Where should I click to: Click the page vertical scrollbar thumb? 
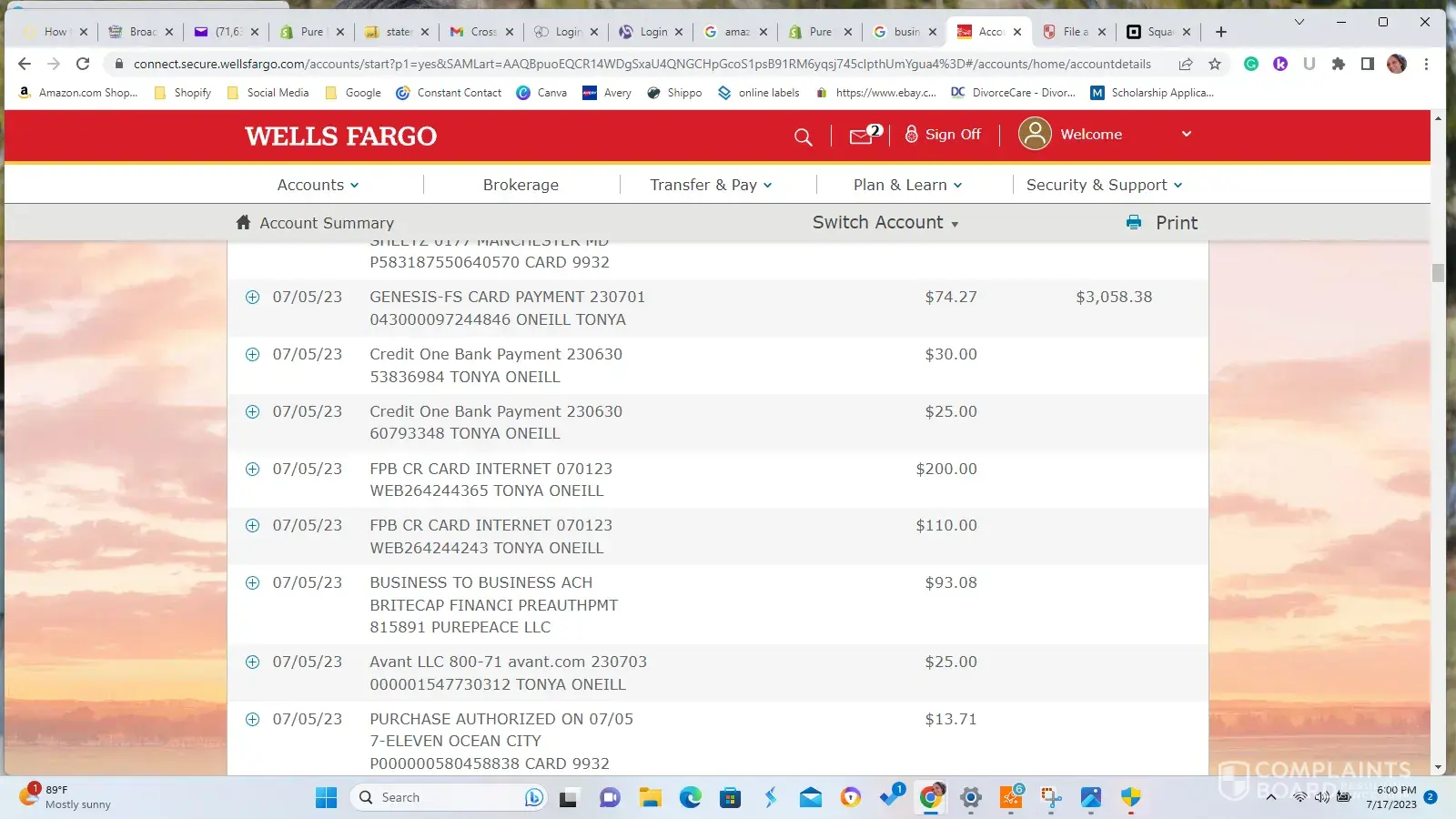[x=1438, y=272]
